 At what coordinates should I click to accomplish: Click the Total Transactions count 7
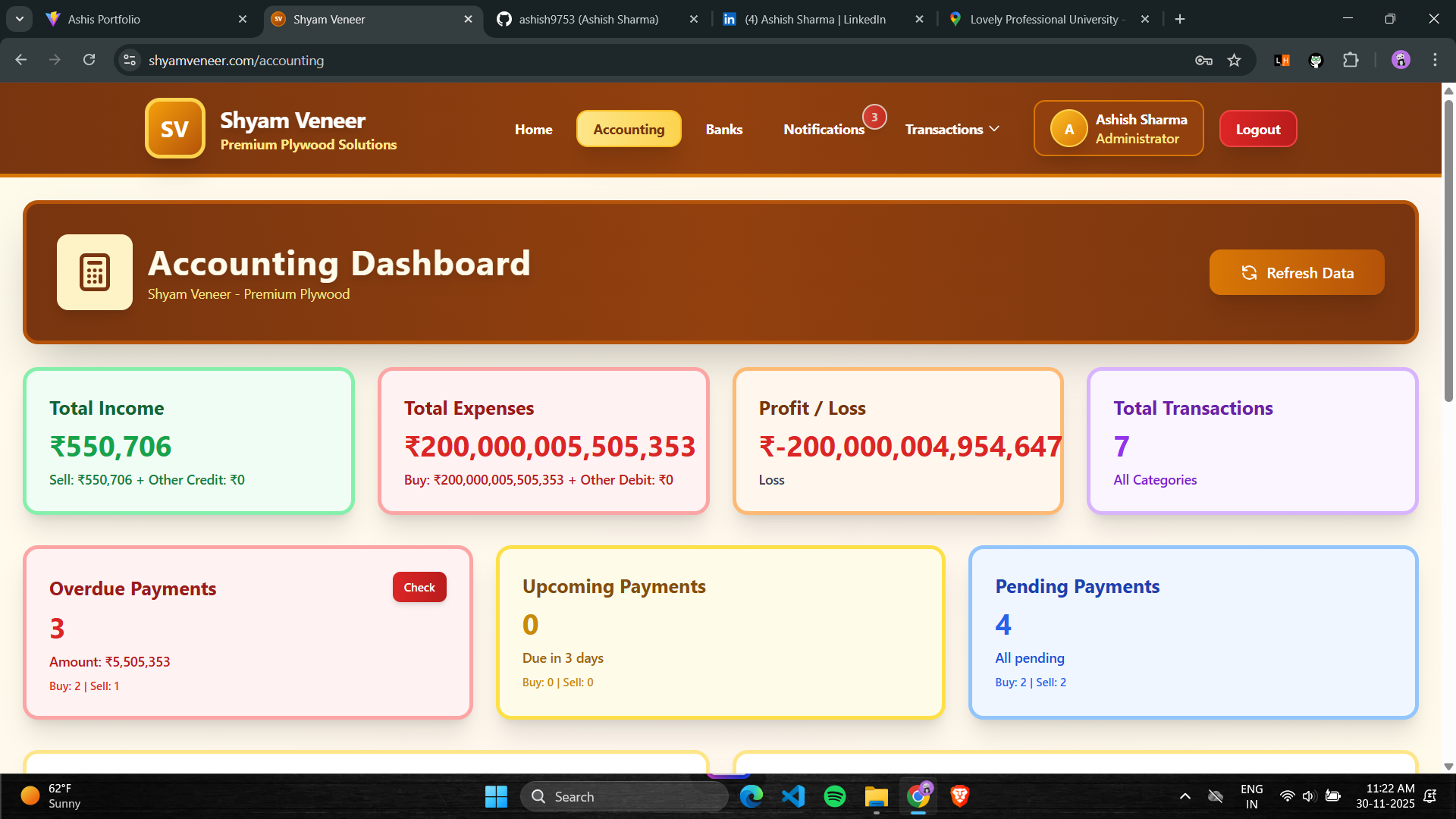[1122, 446]
